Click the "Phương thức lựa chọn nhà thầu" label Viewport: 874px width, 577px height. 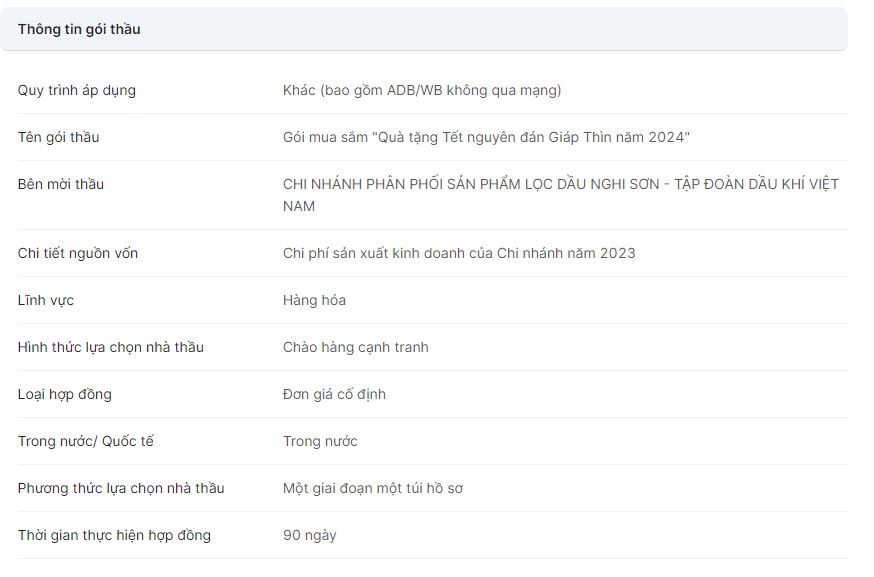click(121, 488)
